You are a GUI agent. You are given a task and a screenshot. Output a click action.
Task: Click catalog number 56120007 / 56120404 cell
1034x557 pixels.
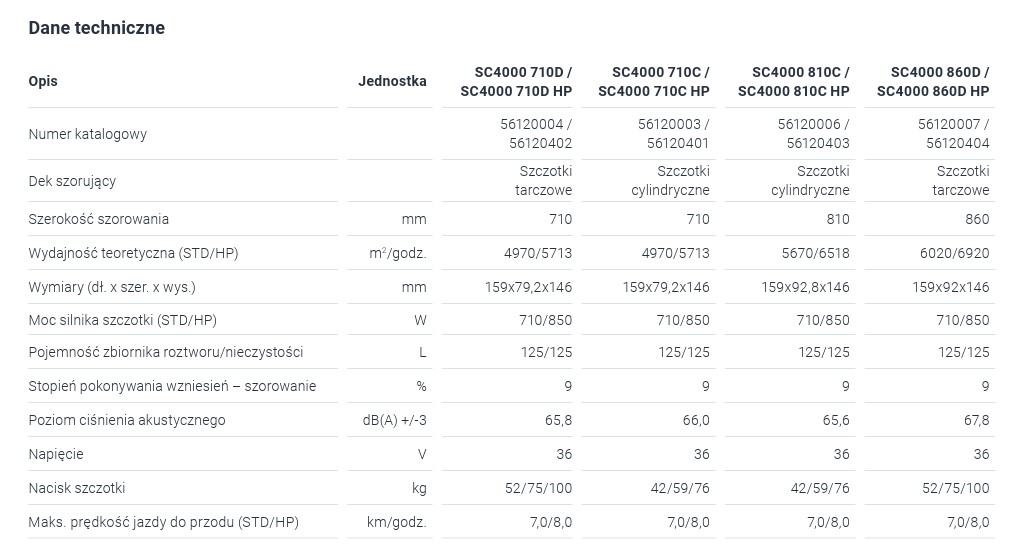click(x=957, y=134)
